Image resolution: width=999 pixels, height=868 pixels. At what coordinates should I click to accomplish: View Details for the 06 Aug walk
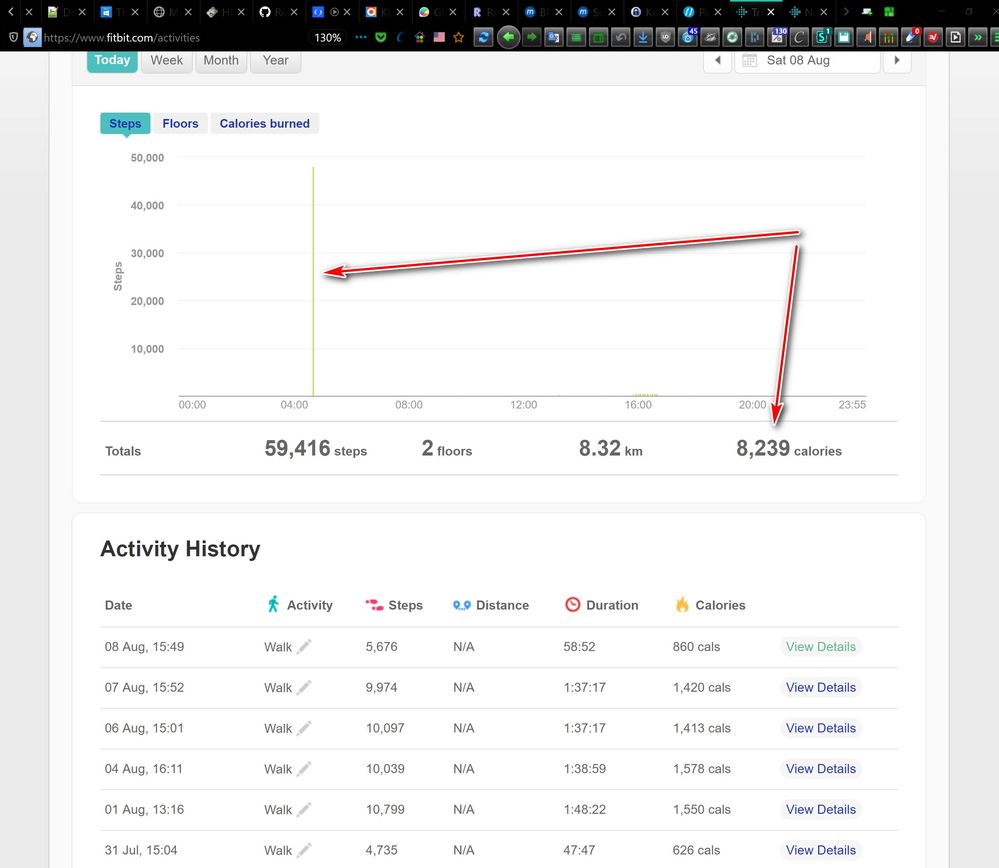click(821, 728)
